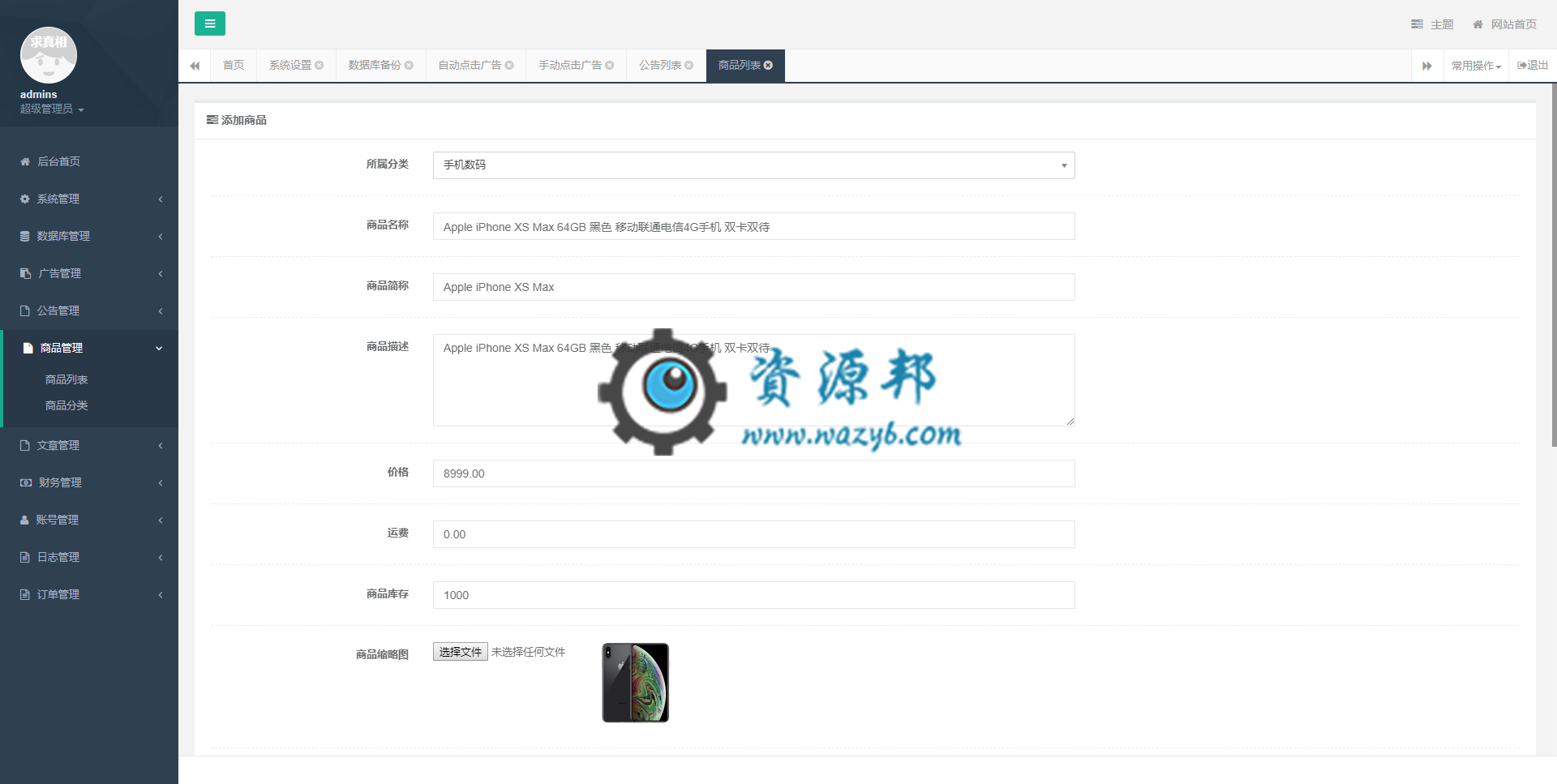Click the 商品描述 textarea
The height and width of the screenshot is (784, 1557).
point(753,380)
